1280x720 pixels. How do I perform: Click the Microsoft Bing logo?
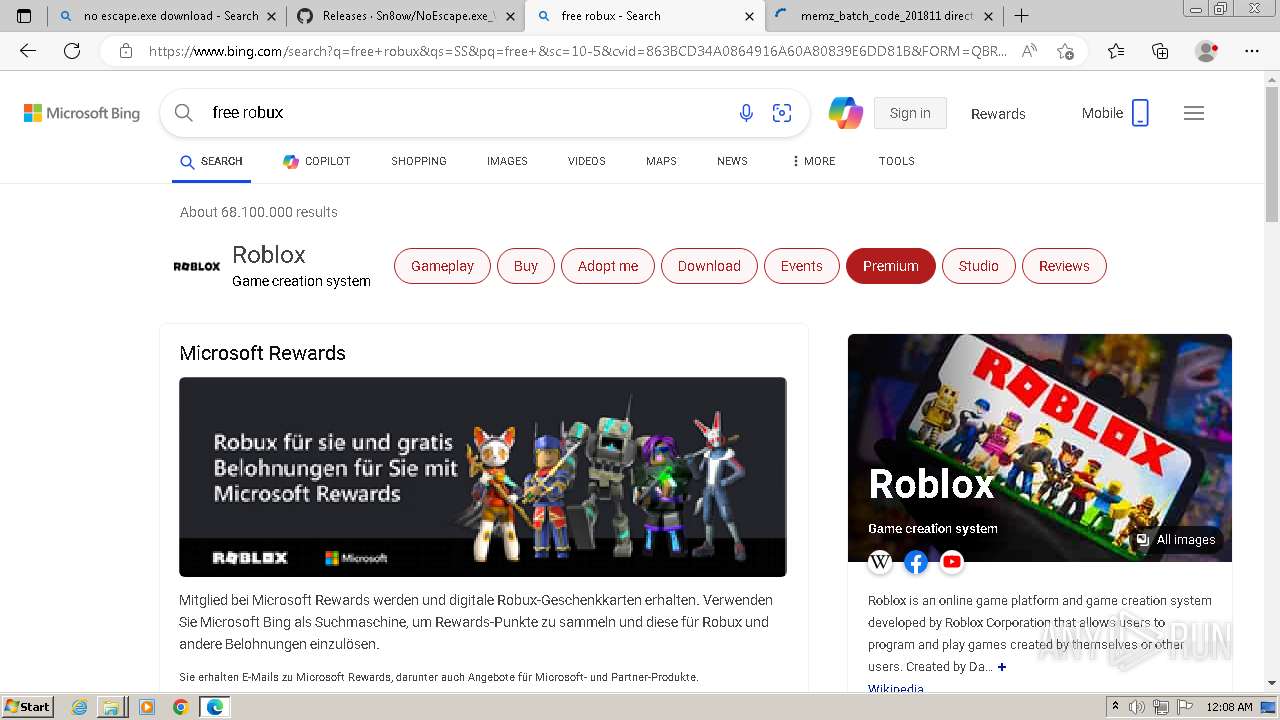tap(82, 113)
